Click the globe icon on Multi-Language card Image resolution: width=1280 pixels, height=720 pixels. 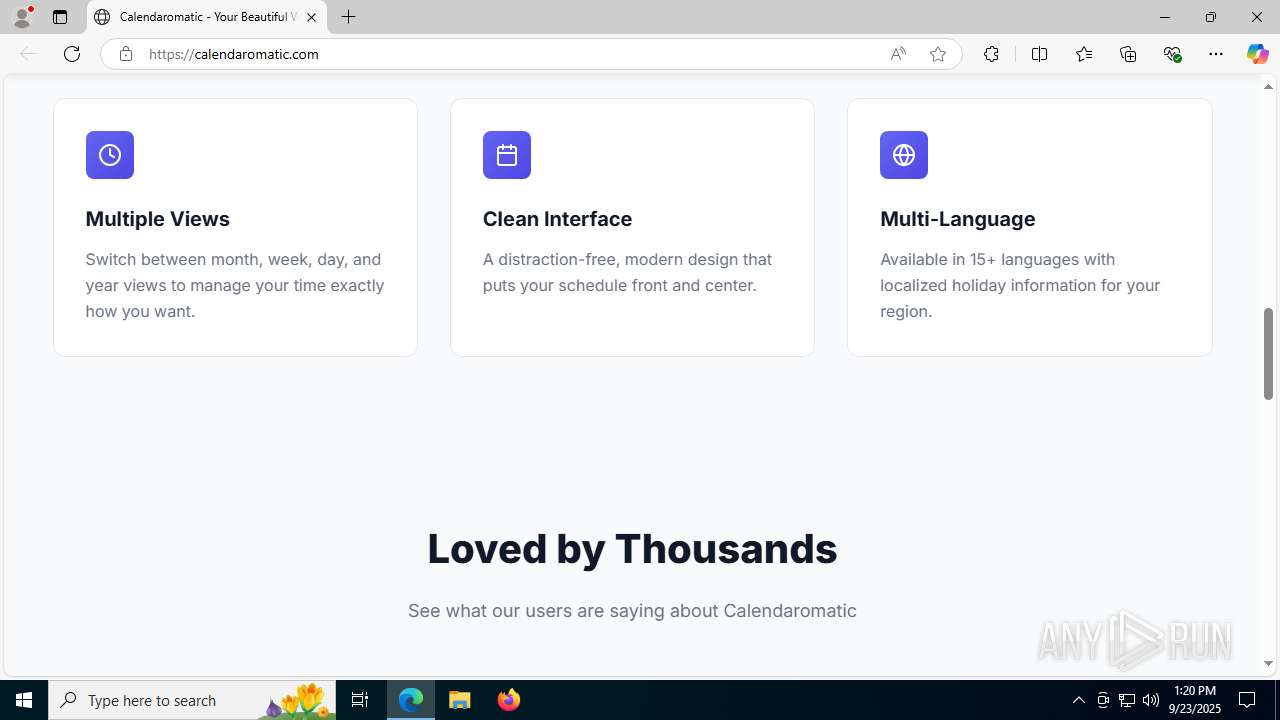point(904,155)
